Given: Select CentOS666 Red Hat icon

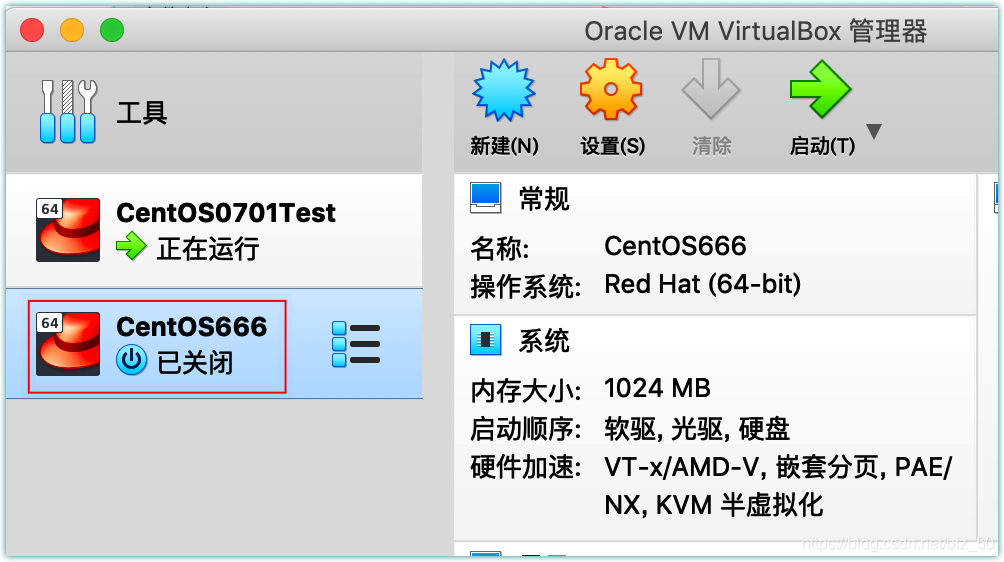Looking at the screenshot, I should coord(68,344).
